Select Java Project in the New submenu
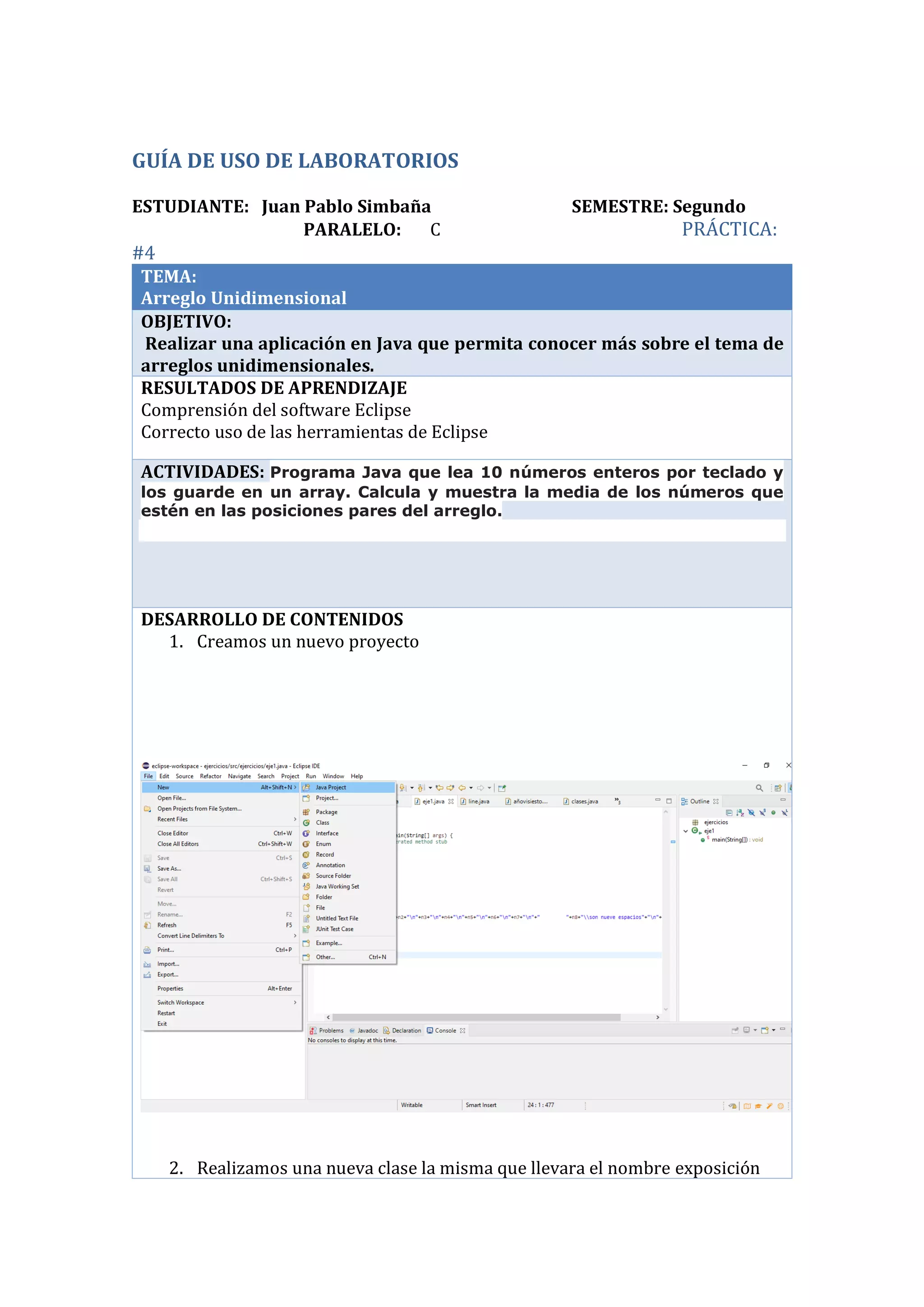This screenshot has width=924, height=1307. pos(330,787)
